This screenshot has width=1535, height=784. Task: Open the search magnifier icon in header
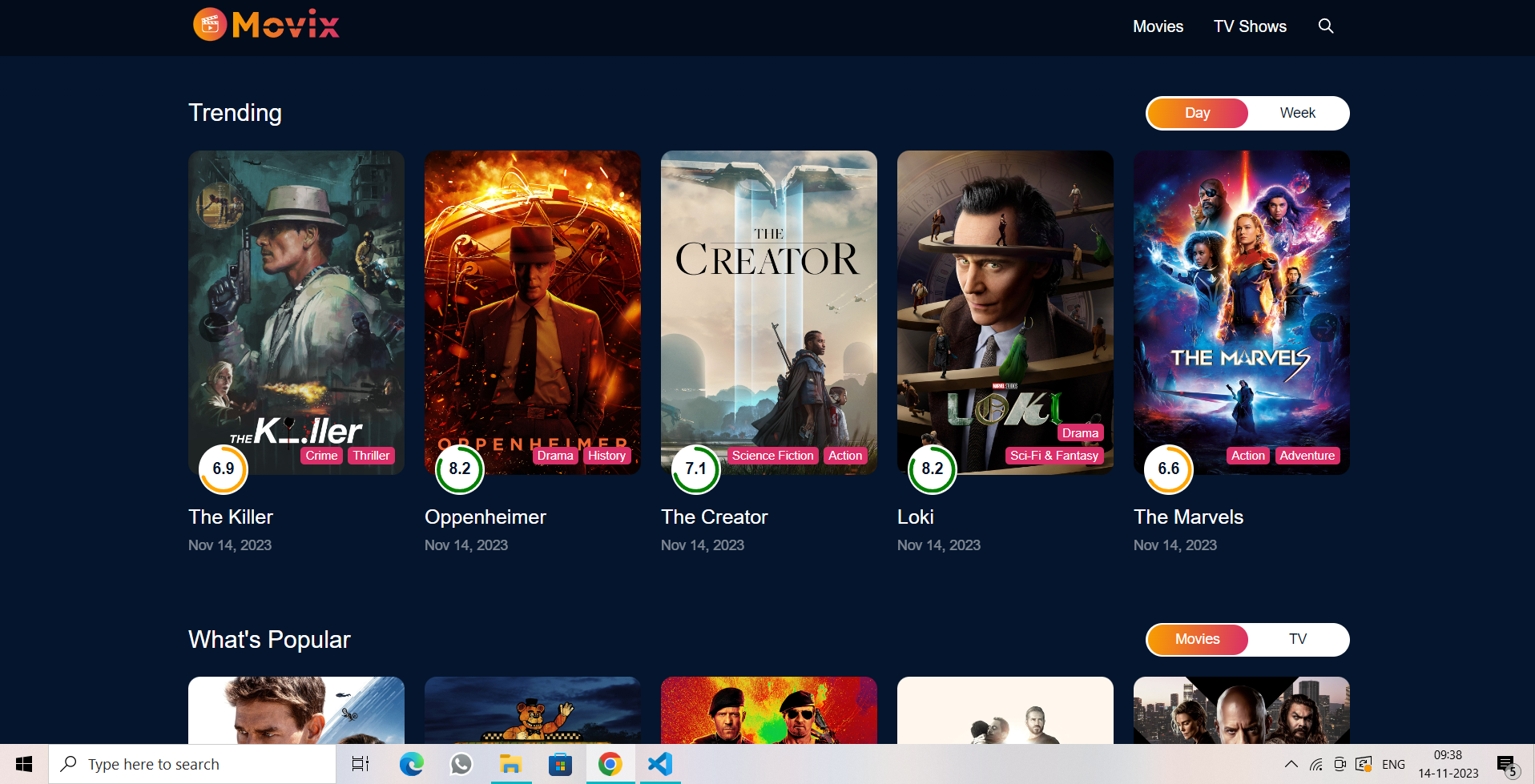click(1326, 26)
